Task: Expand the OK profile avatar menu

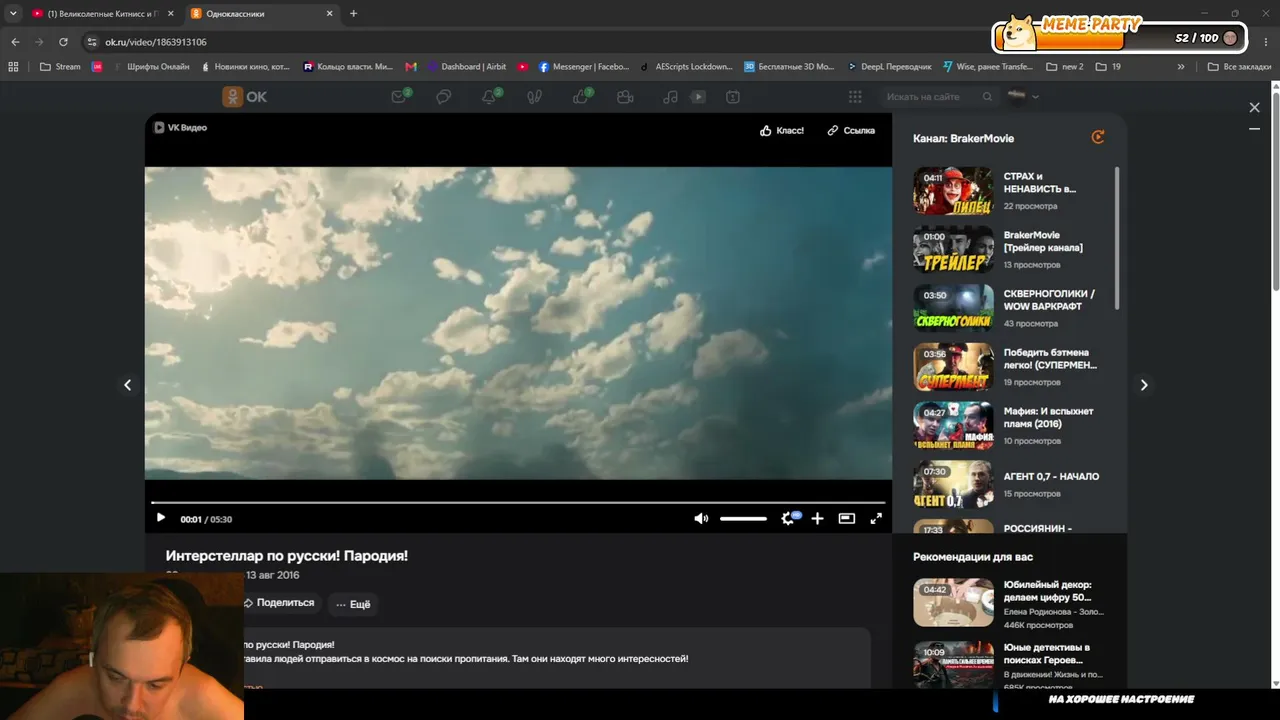Action: pos(1023,96)
